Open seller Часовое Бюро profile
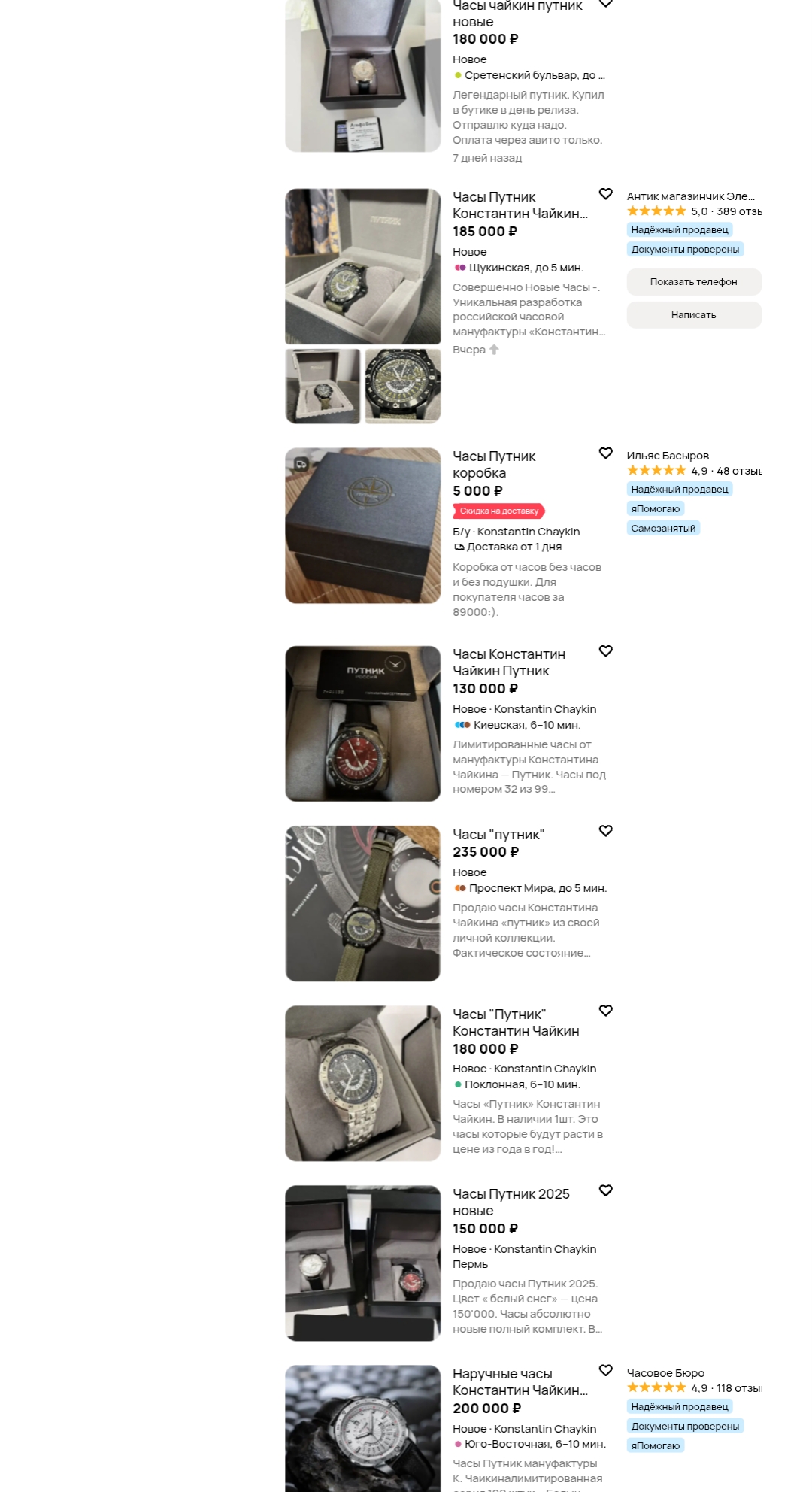Viewport: 812px width, 1492px height. (x=665, y=1373)
